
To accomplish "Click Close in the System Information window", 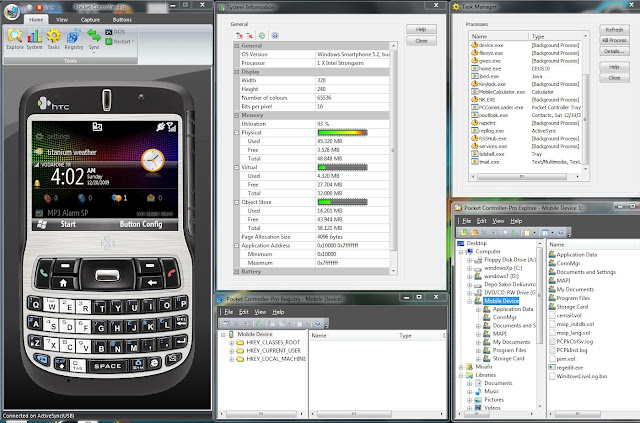I will (x=421, y=41).
